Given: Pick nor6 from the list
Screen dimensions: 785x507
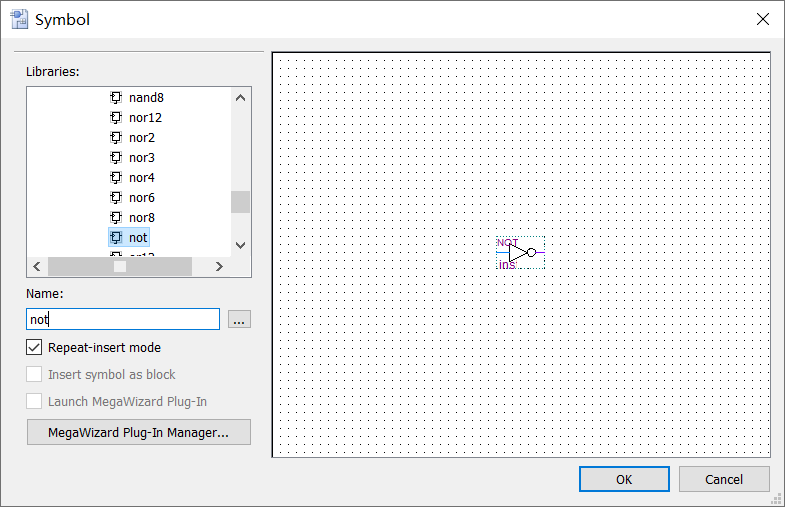Looking at the screenshot, I should click(x=142, y=198).
